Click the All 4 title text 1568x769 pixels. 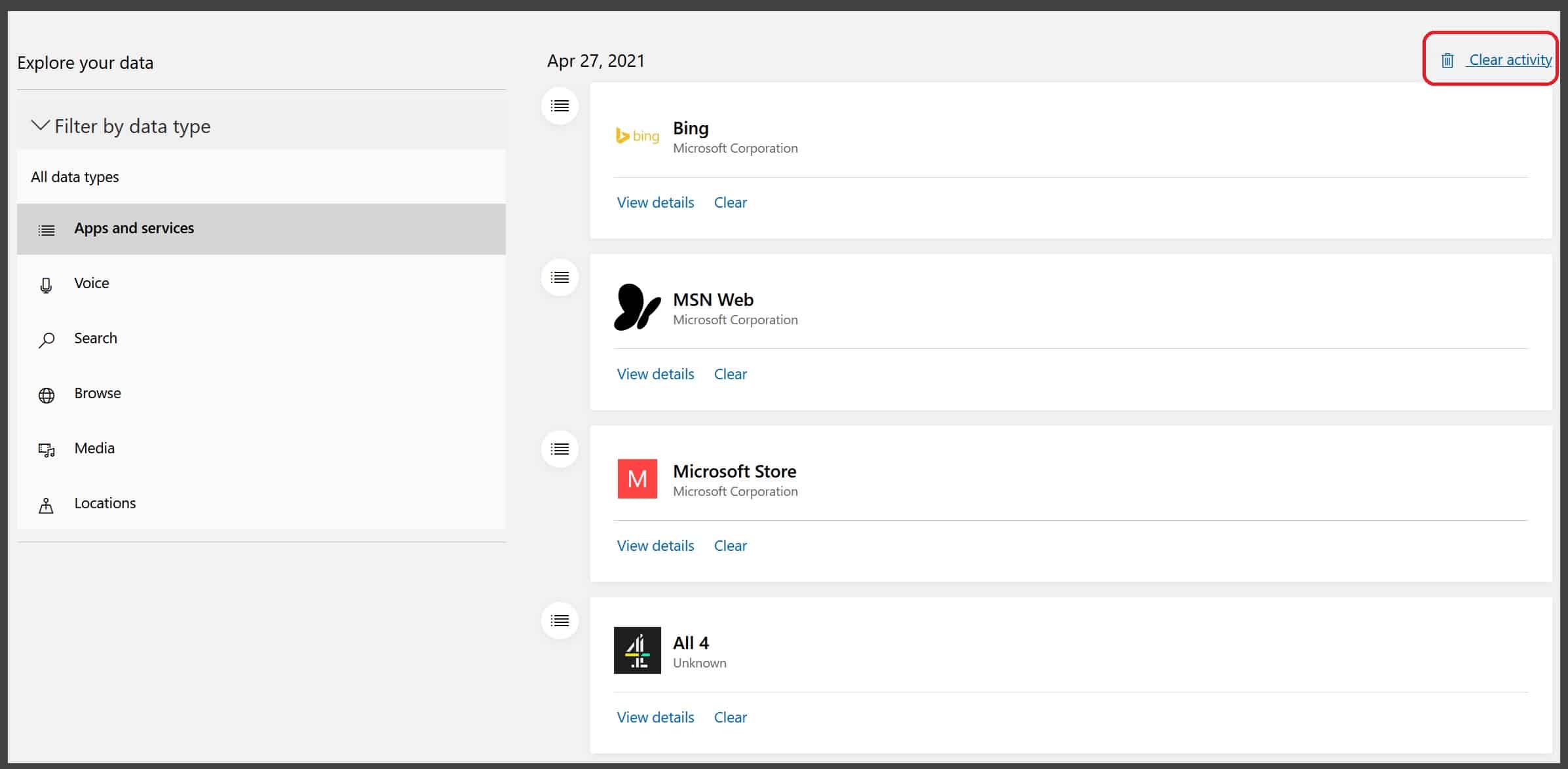[x=691, y=643]
